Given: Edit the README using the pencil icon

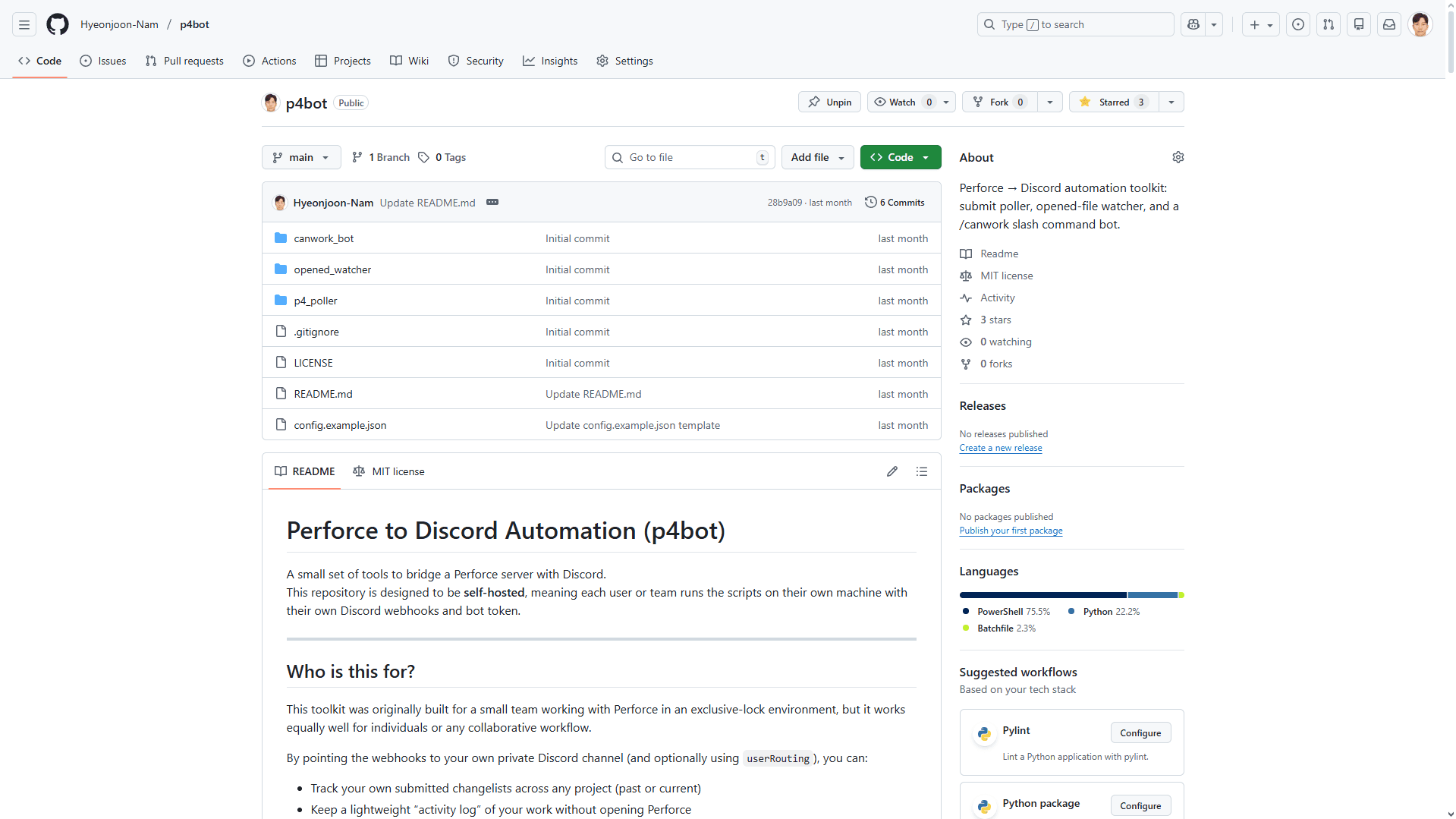Looking at the screenshot, I should (892, 471).
